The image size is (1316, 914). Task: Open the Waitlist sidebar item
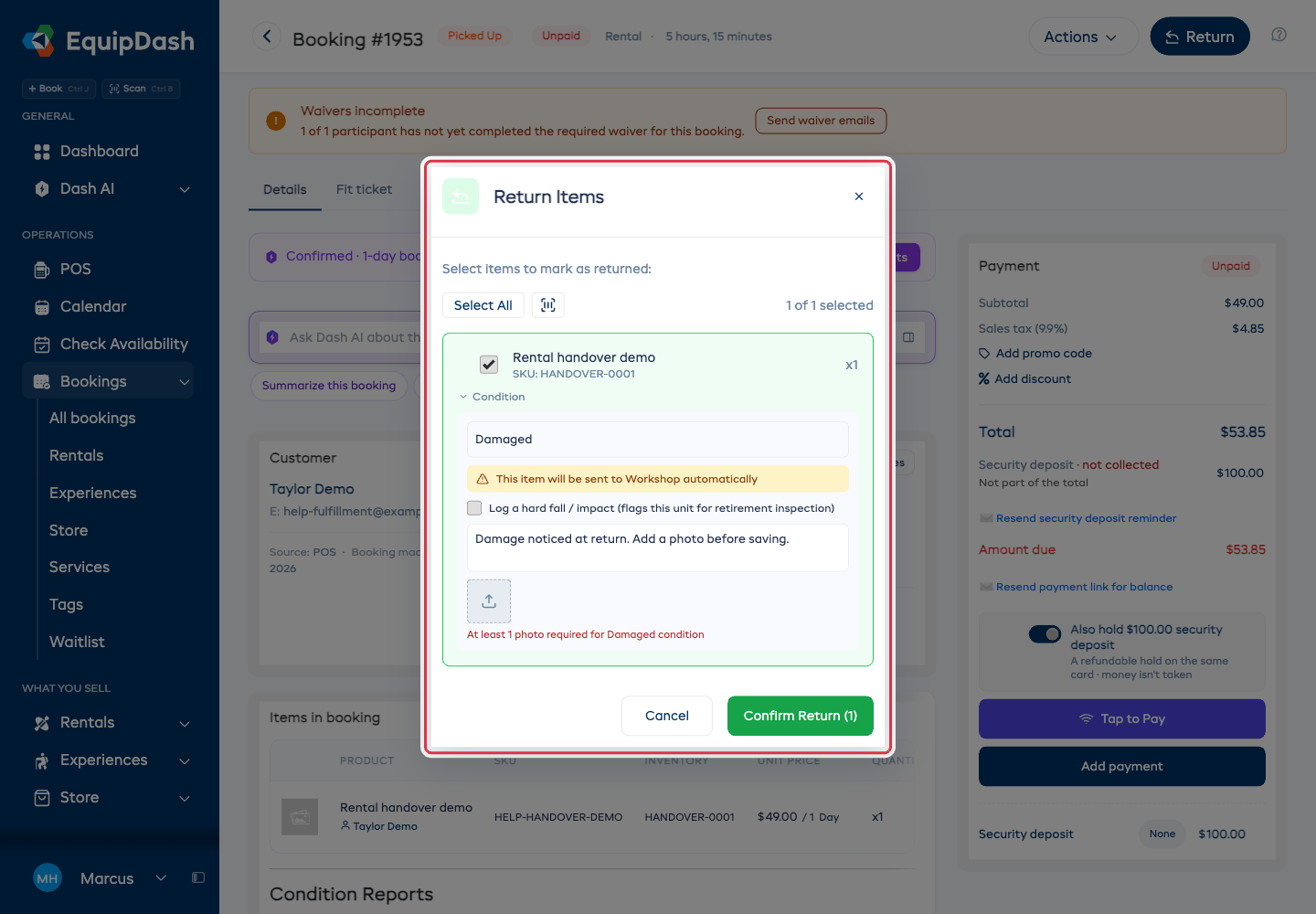pyautogui.click(x=77, y=643)
